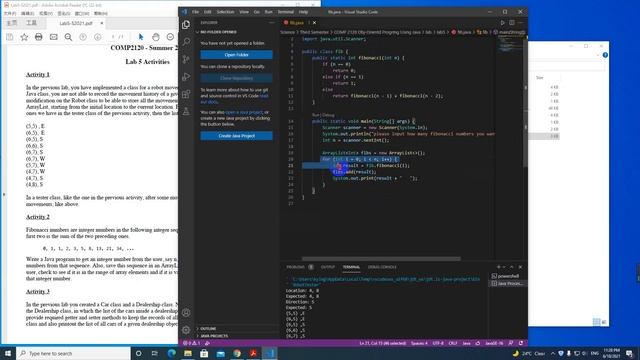Switch to the Output panel tab
Screen dimensions: 640x360
[328, 267]
